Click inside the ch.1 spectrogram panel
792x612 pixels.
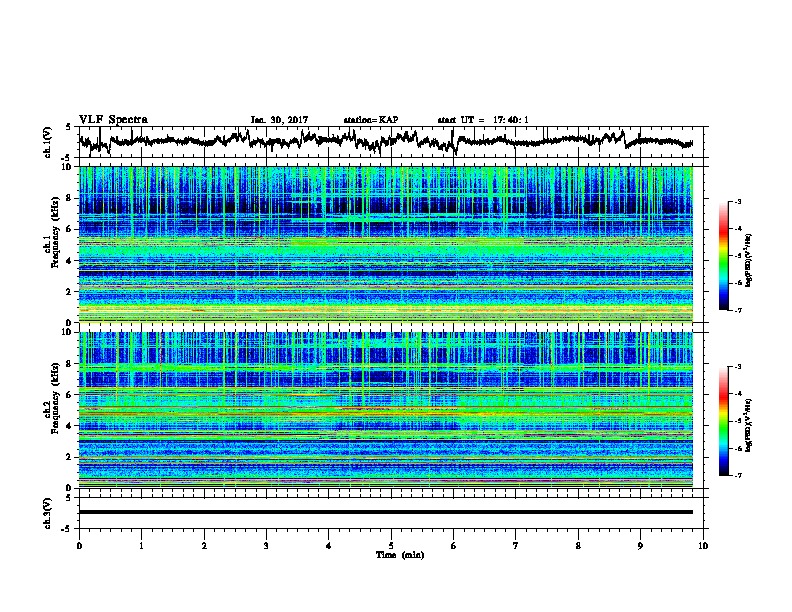pos(386,244)
